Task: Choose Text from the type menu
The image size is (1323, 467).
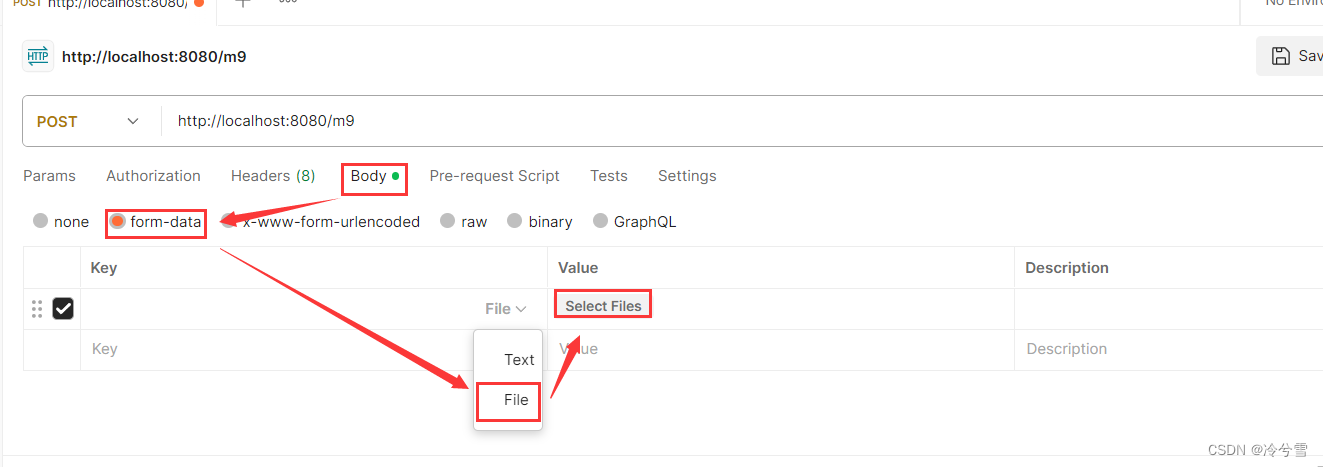Action: pyautogui.click(x=519, y=359)
